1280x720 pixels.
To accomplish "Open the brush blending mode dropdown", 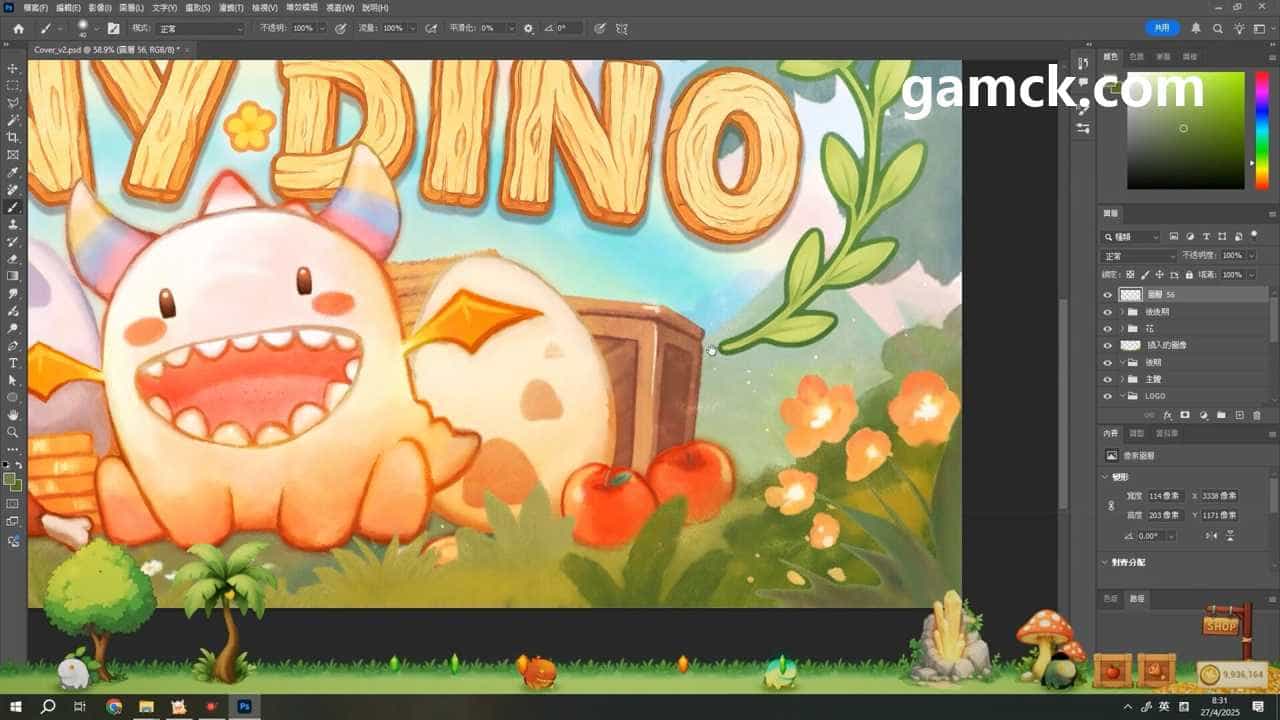I will click(200, 28).
